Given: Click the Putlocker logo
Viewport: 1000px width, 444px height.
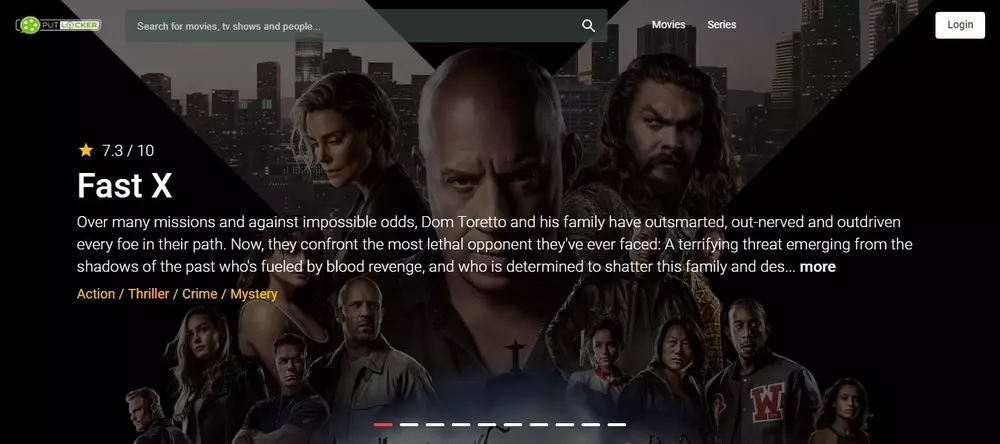Looking at the screenshot, I should pyautogui.click(x=58, y=25).
